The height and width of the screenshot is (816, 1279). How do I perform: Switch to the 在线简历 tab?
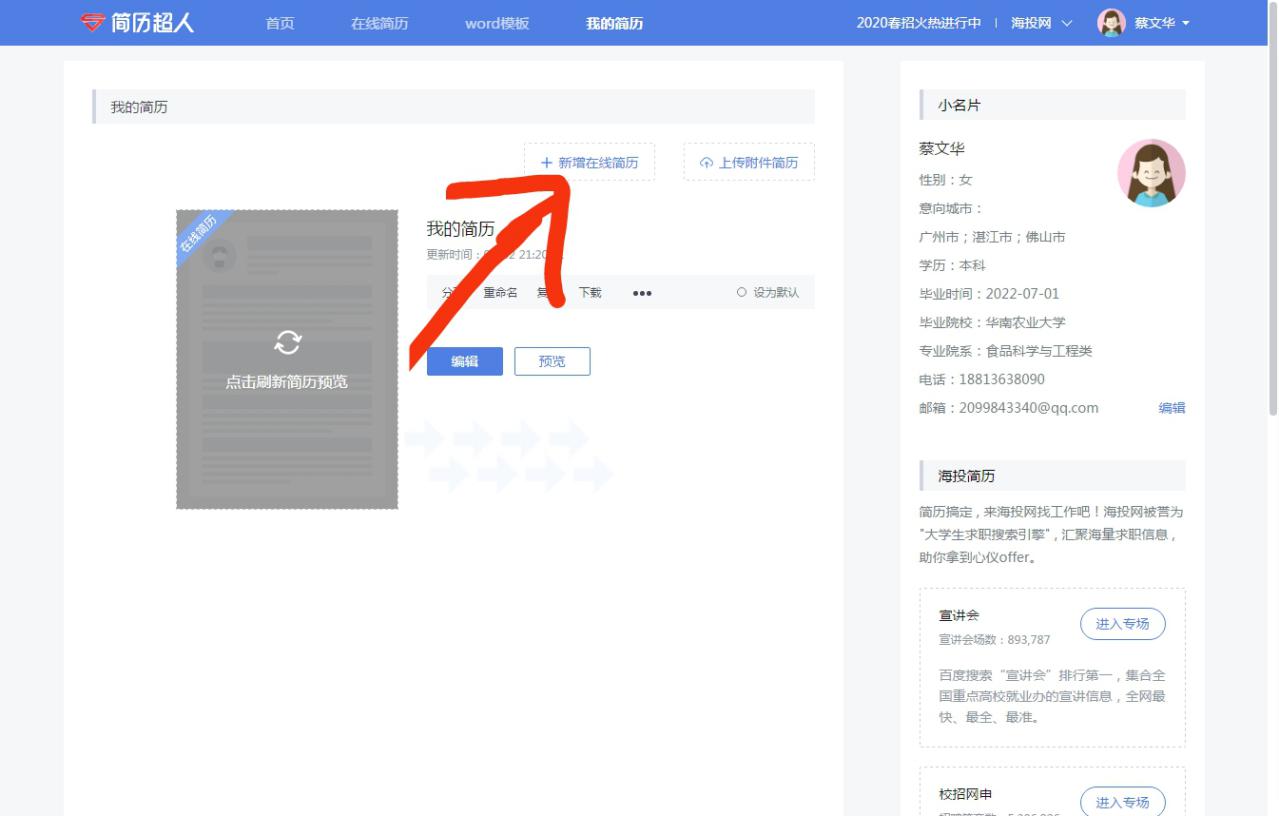point(379,23)
